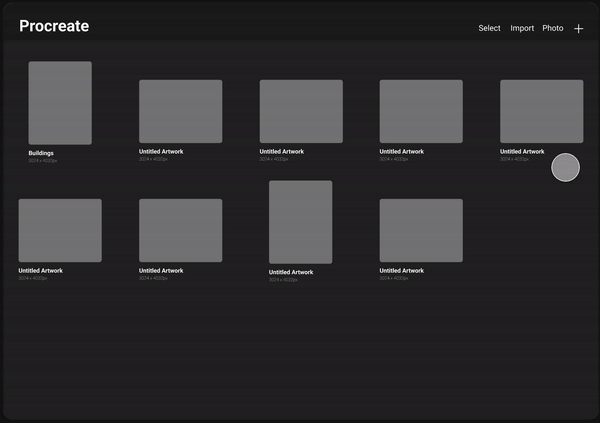Choose Photo to insert an image
Viewport: 600px width, 423px height.
click(553, 28)
